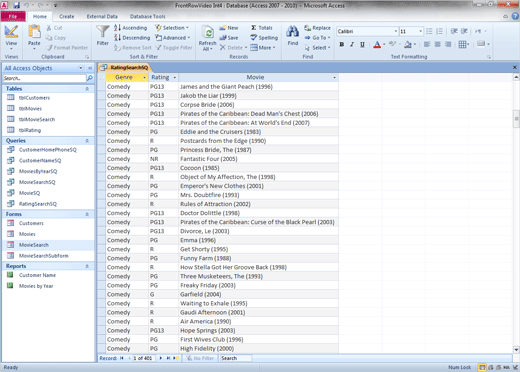The height and width of the screenshot is (372, 520).
Task: Apply the red font color
Action: click(x=377, y=44)
